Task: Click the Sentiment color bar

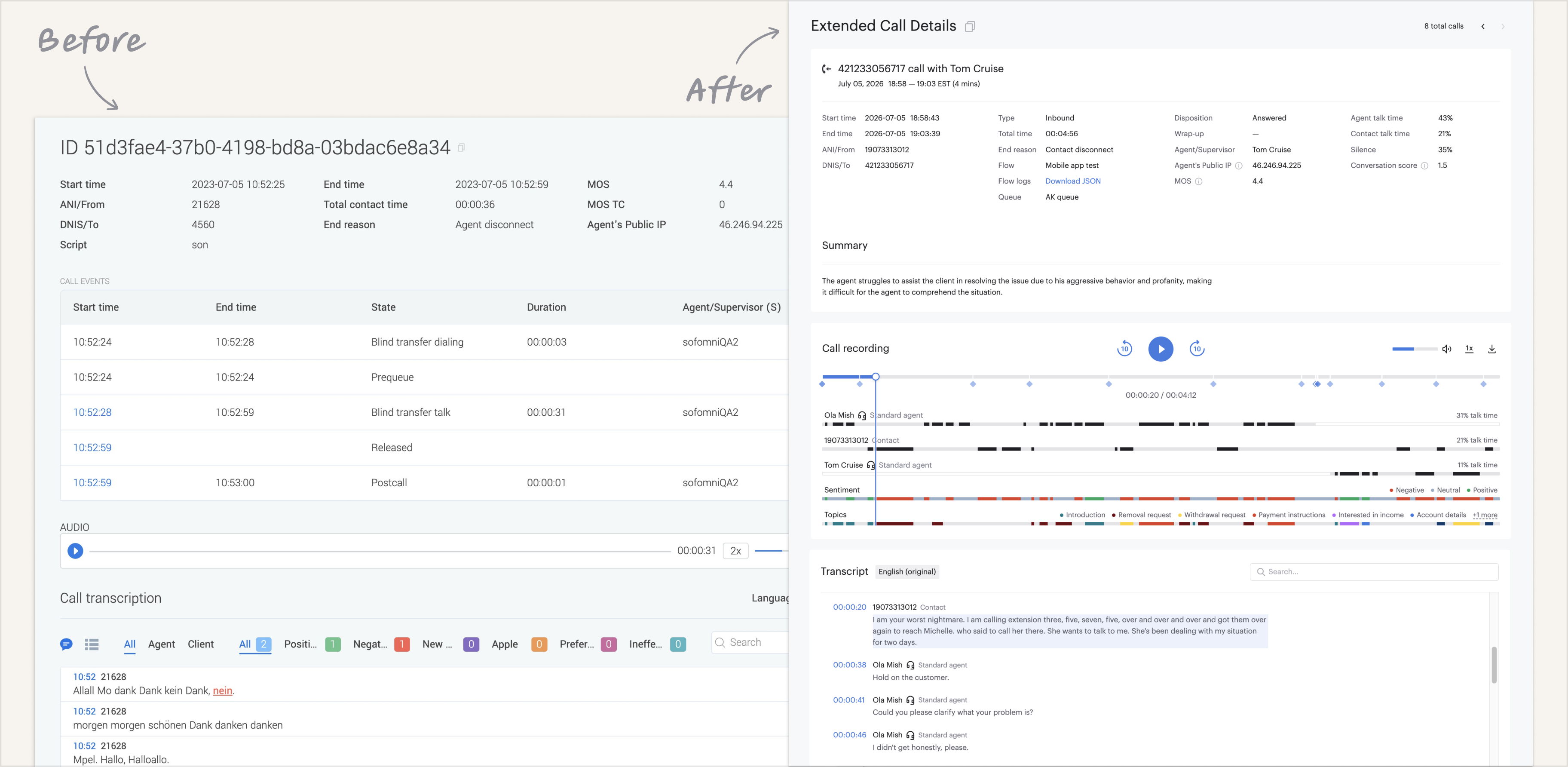Action: [x=1160, y=499]
